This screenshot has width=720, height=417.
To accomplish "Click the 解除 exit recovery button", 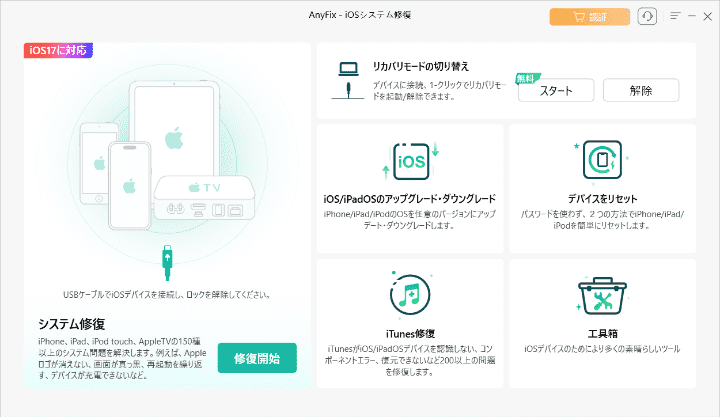I will (641, 90).
